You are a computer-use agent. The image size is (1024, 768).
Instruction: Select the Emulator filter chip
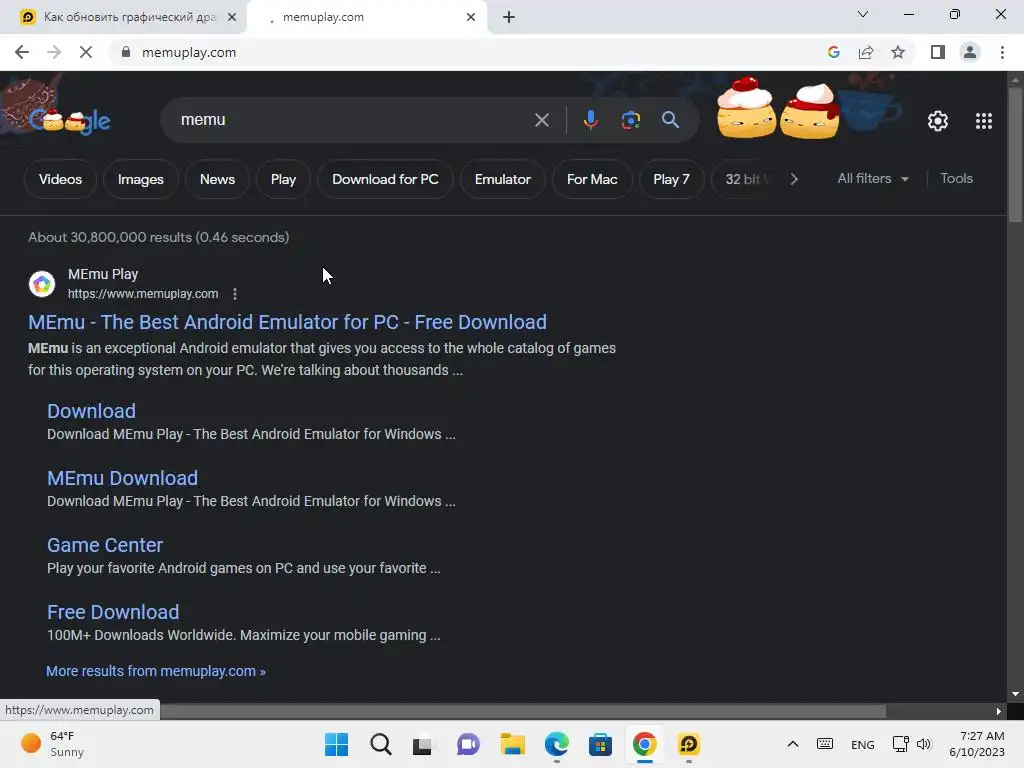tap(503, 179)
